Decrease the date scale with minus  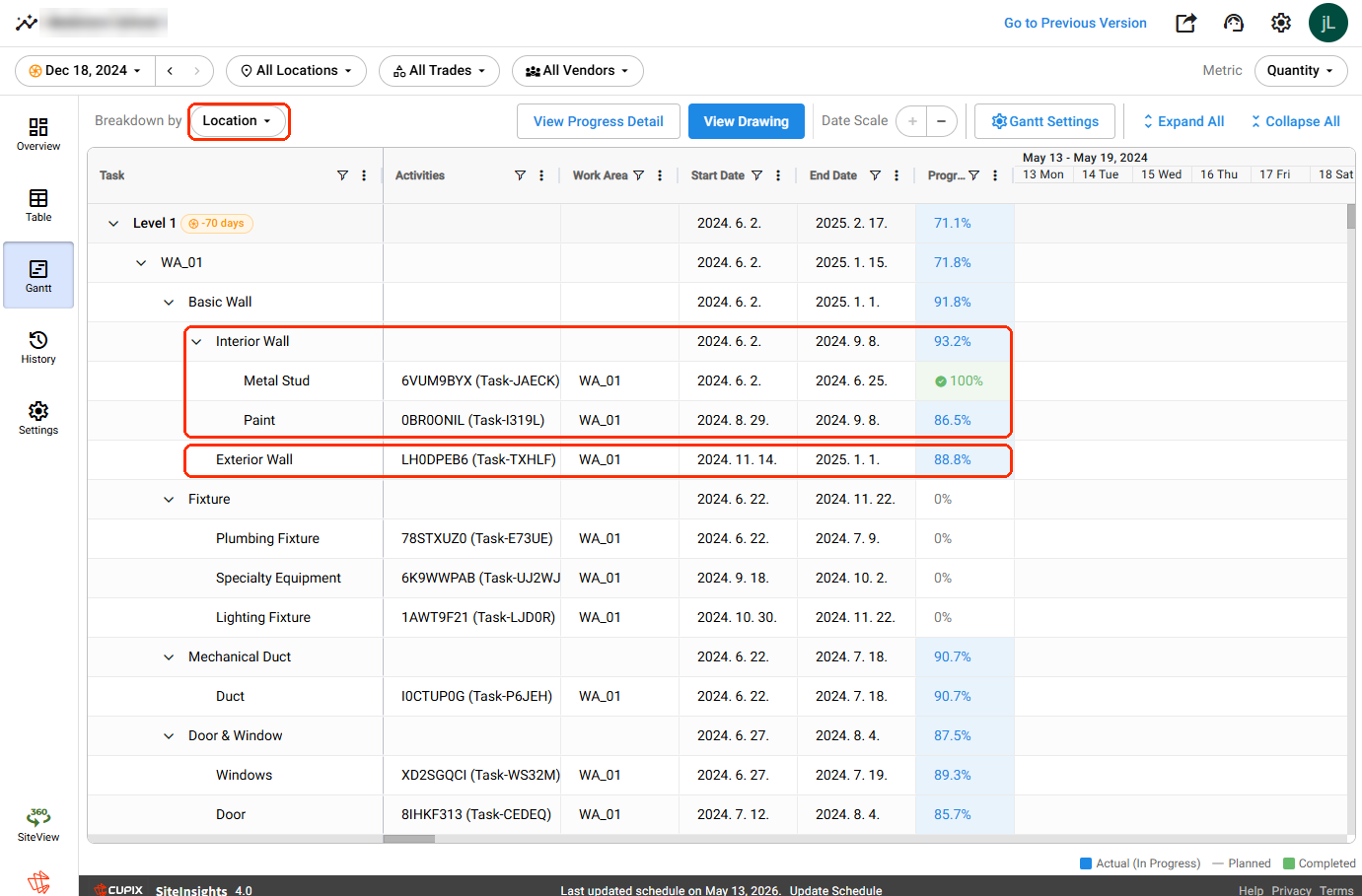(x=942, y=121)
